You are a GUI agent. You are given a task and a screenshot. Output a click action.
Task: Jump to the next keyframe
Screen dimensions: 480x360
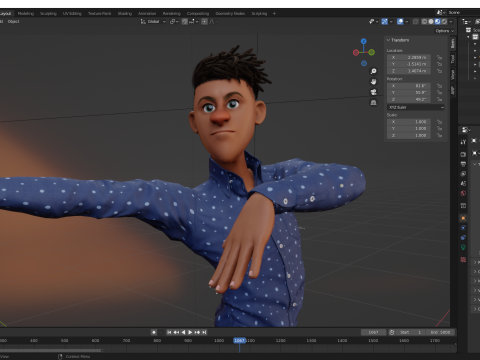pyautogui.click(x=197, y=332)
